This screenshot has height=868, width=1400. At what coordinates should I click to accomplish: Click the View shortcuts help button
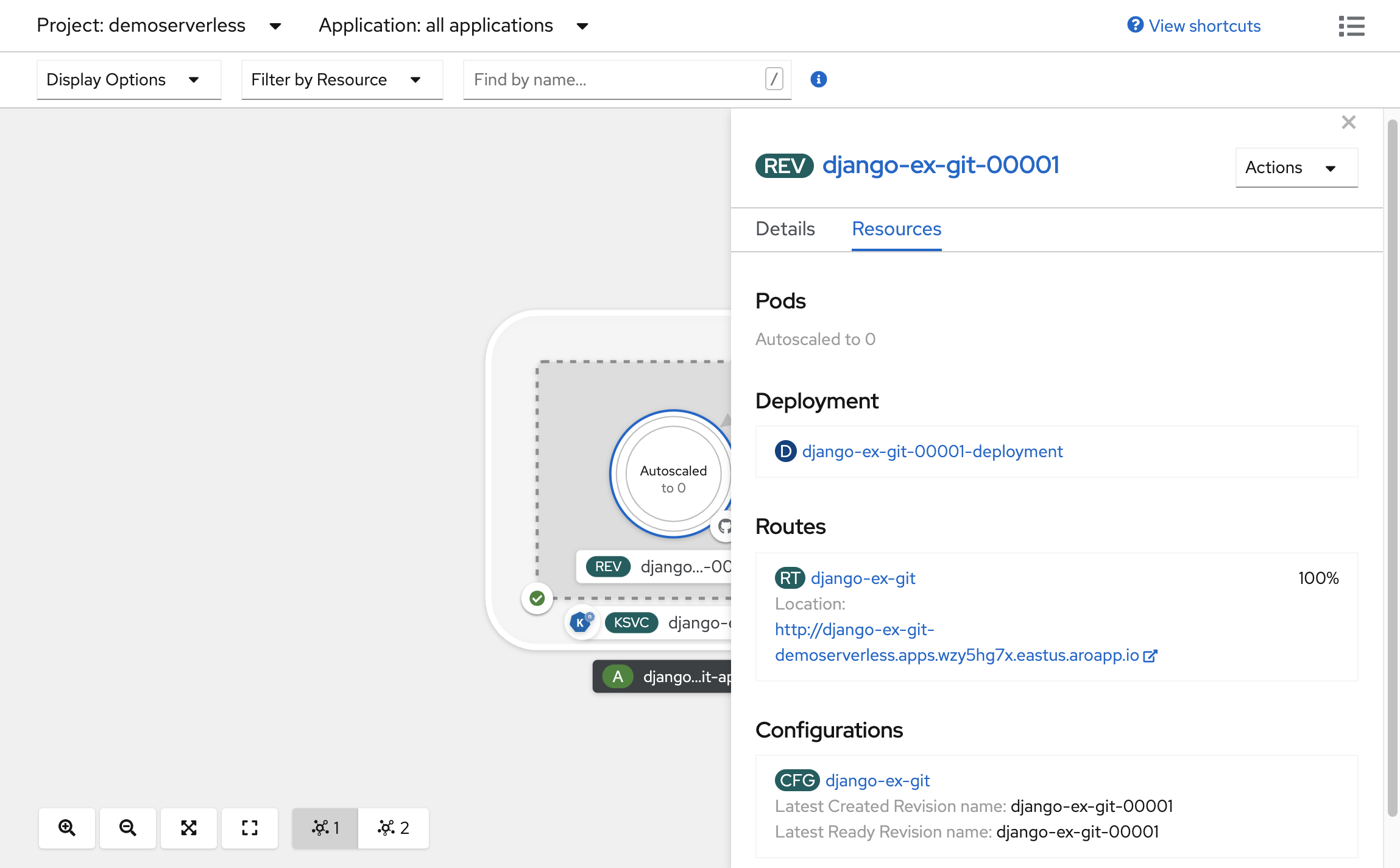(x=1192, y=25)
